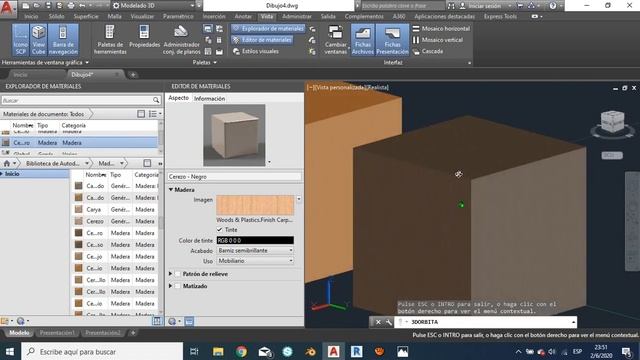
Task: Click the Color de tinte black swatch
Action: tap(255, 240)
